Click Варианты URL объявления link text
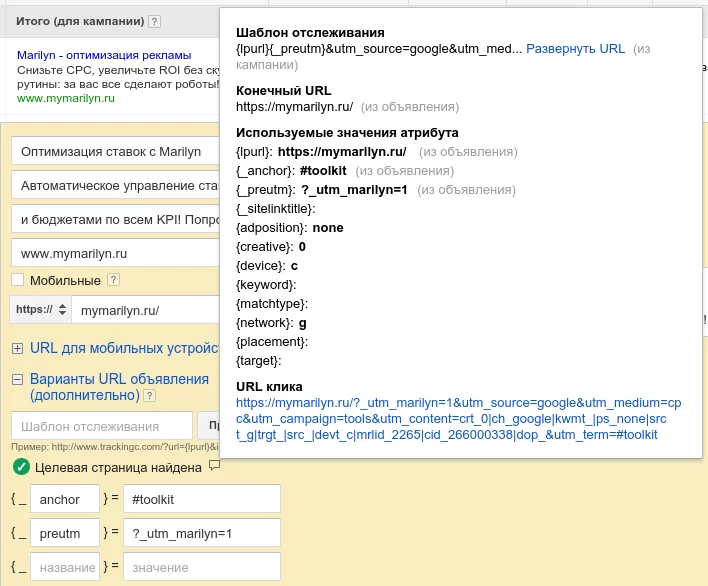Image resolution: width=708 pixels, height=586 pixels. point(119,387)
